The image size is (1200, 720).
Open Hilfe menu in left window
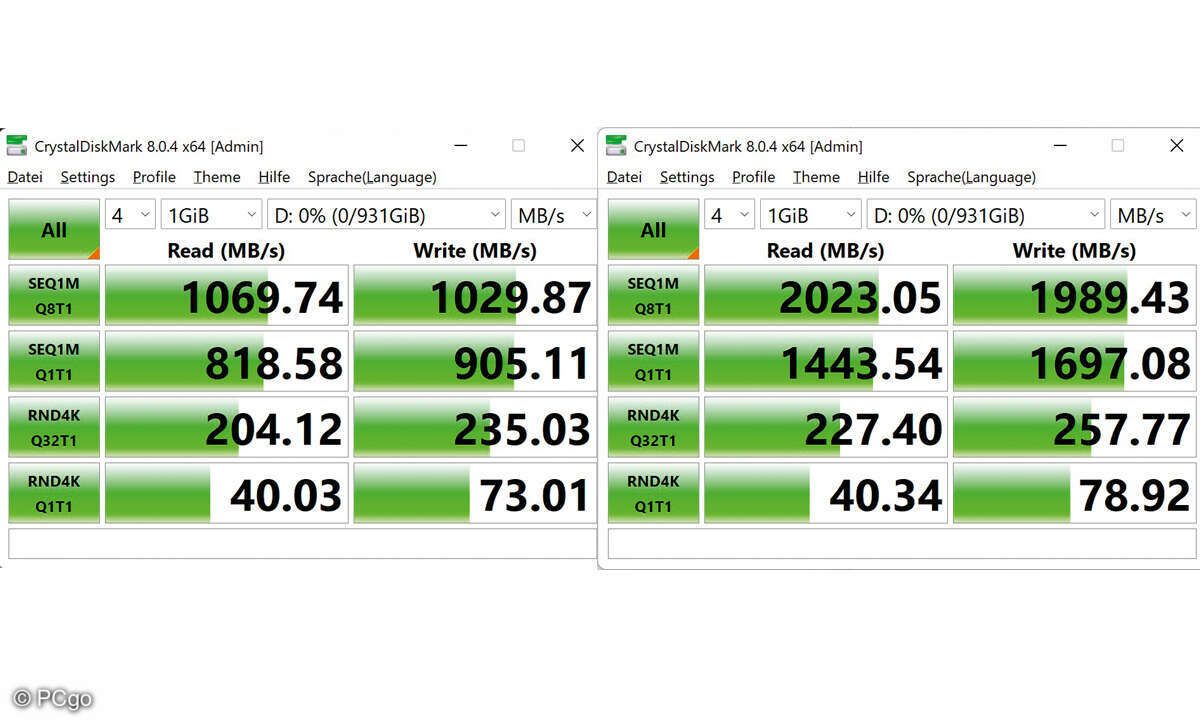(x=274, y=177)
